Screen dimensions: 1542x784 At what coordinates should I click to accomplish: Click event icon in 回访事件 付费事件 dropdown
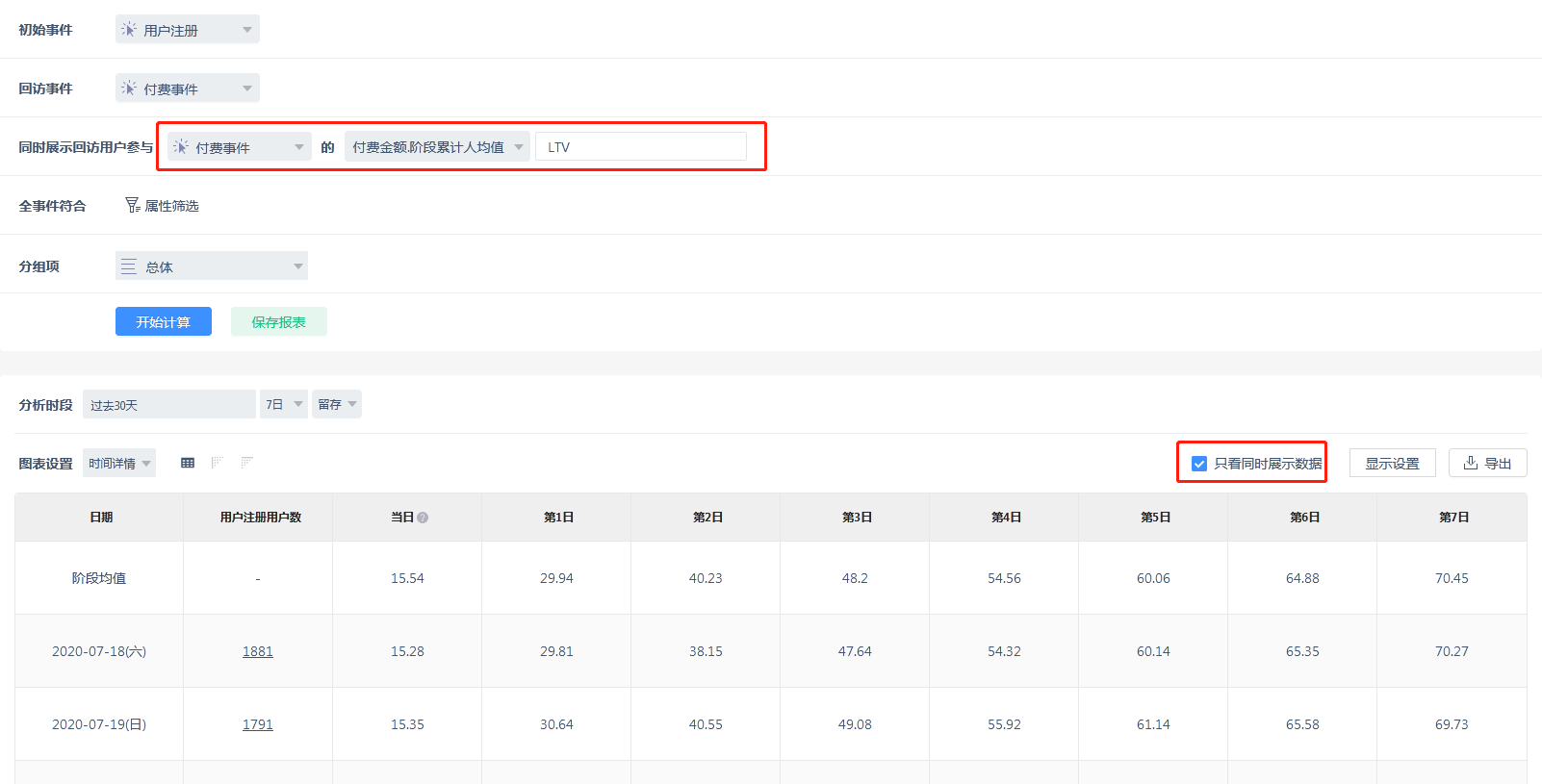[x=129, y=89]
